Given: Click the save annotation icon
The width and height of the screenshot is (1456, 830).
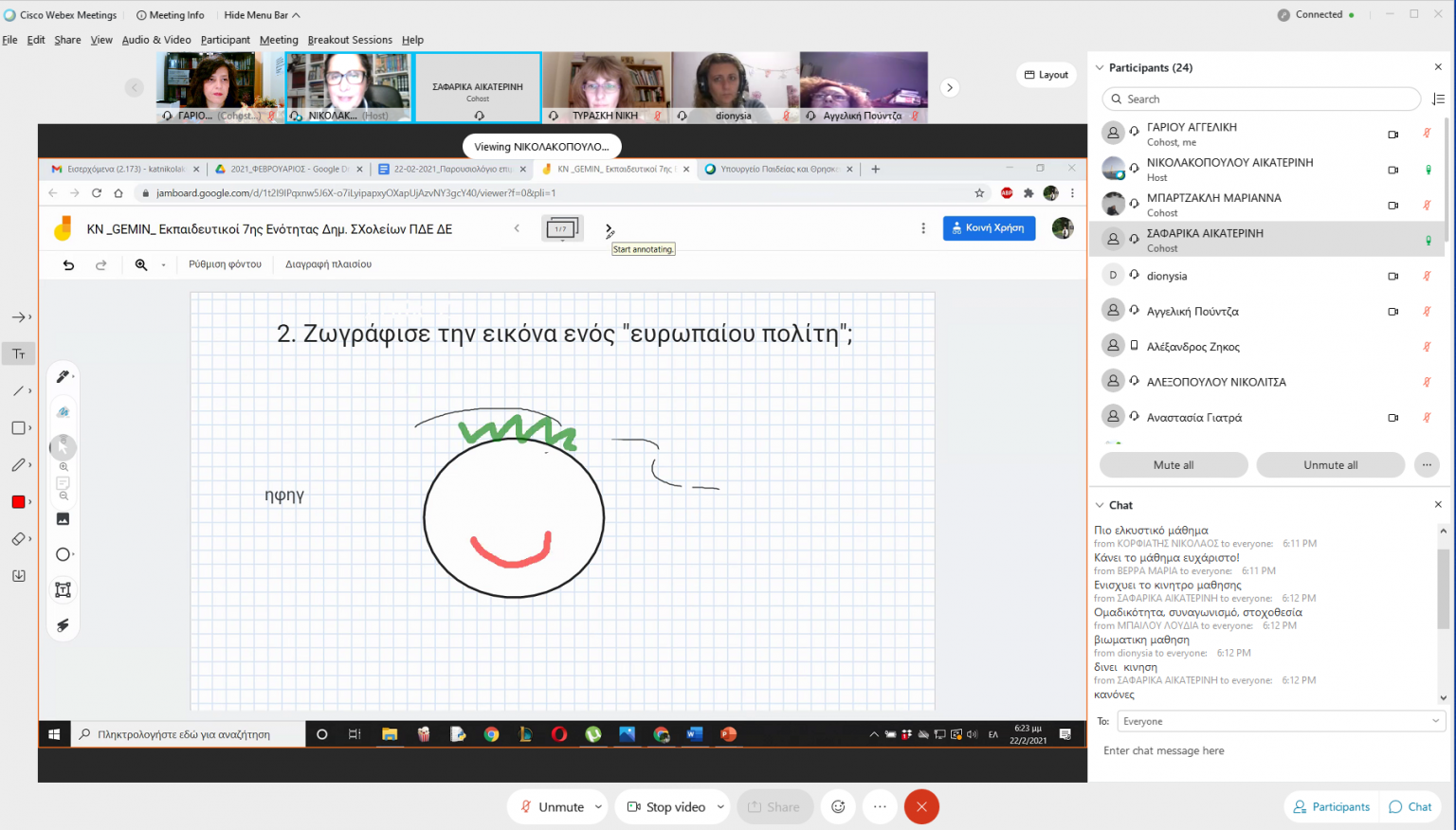Looking at the screenshot, I should click(x=18, y=575).
